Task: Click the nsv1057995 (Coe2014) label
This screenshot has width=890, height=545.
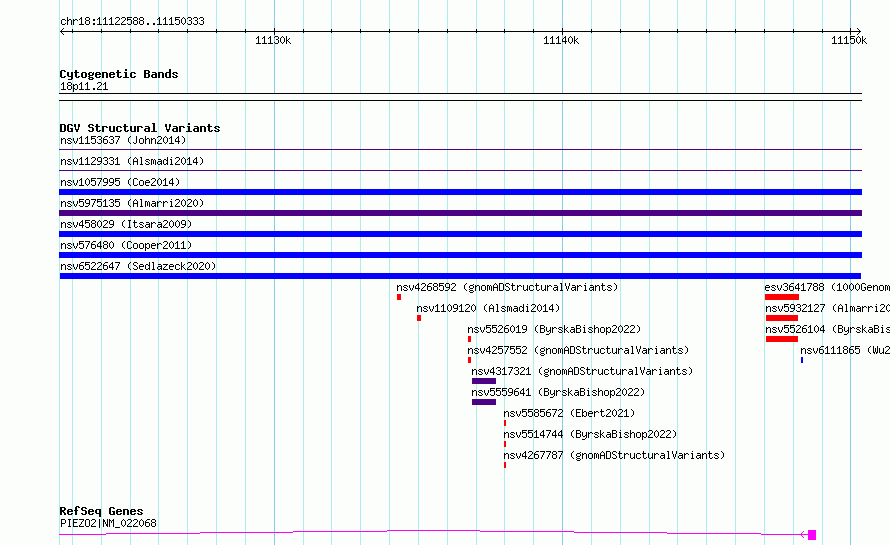Action: [x=120, y=182]
